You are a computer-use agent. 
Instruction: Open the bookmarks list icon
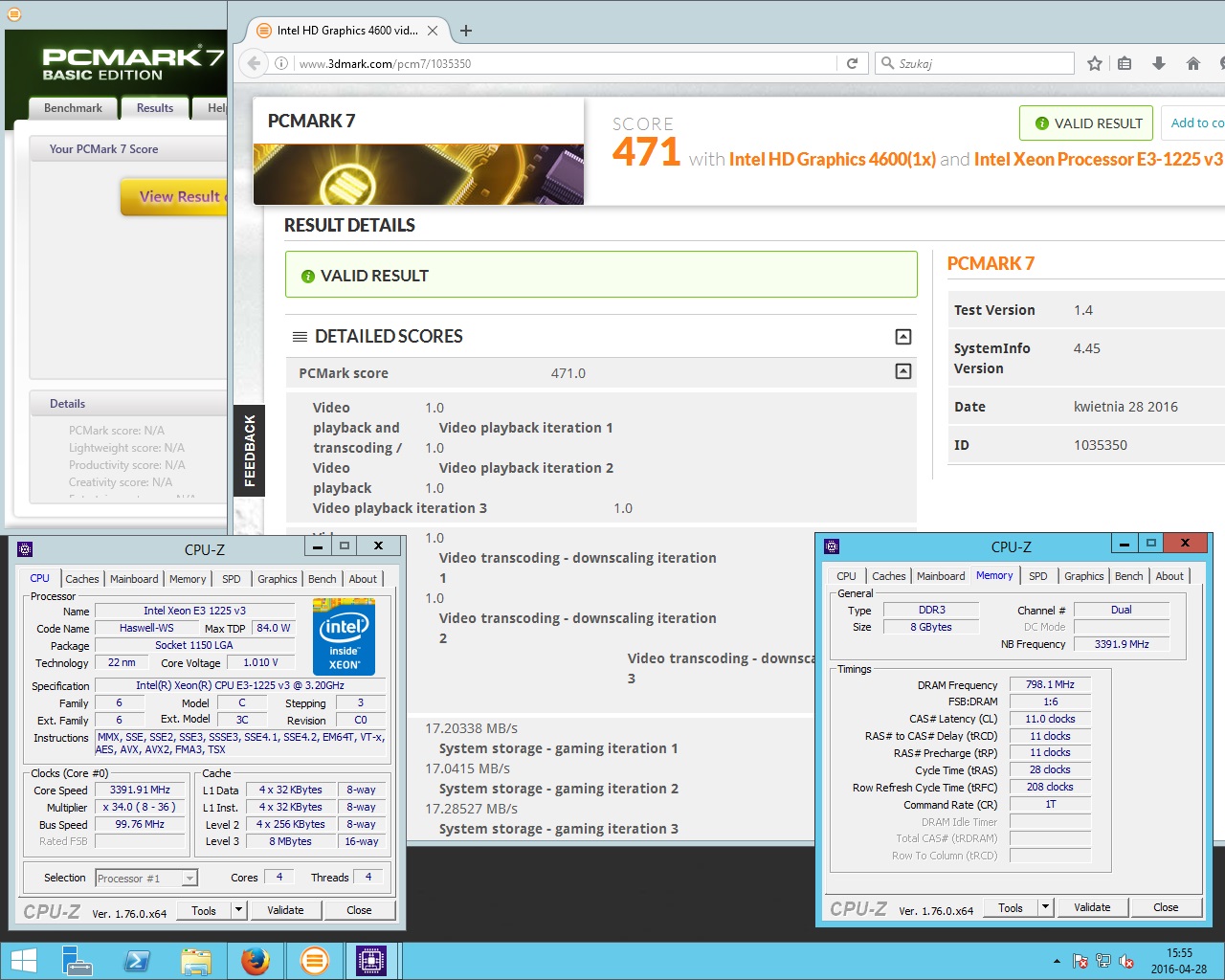1125,63
